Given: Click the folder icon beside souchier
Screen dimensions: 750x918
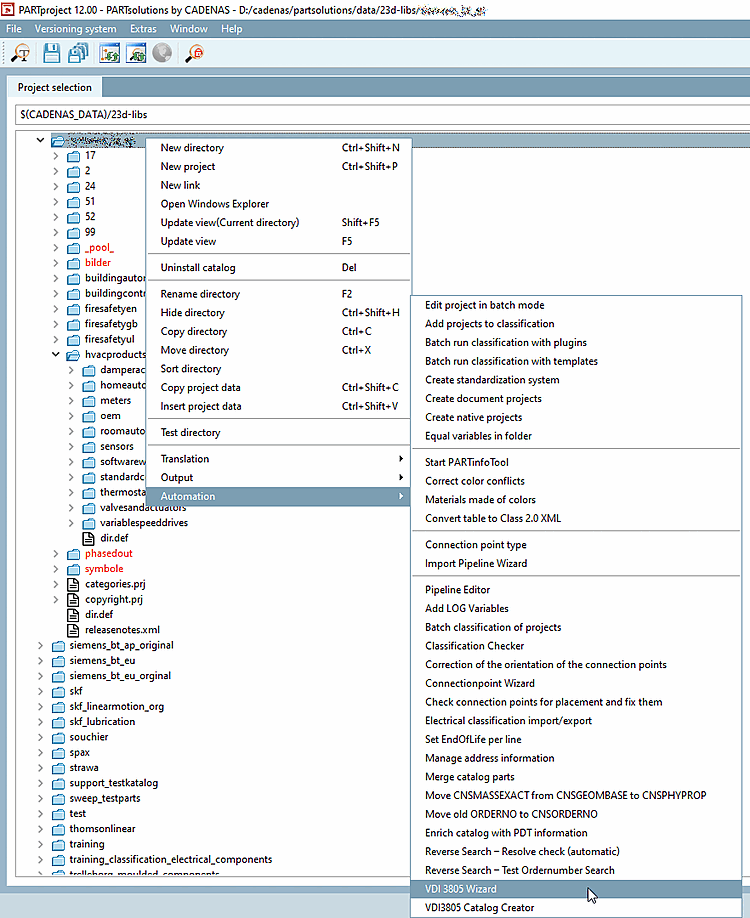Looking at the screenshot, I should [58, 737].
